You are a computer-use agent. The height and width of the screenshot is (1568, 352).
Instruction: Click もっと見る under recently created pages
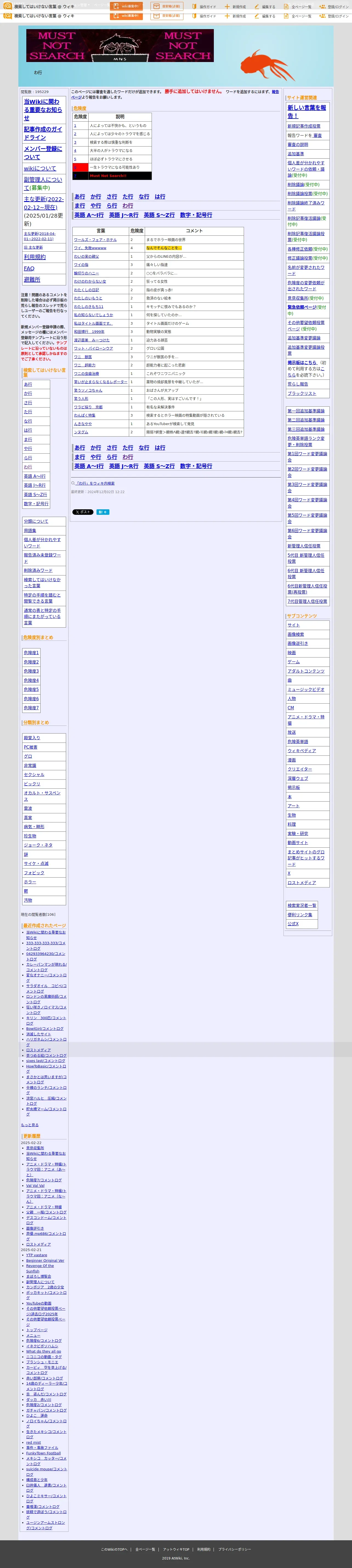click(30, 1125)
